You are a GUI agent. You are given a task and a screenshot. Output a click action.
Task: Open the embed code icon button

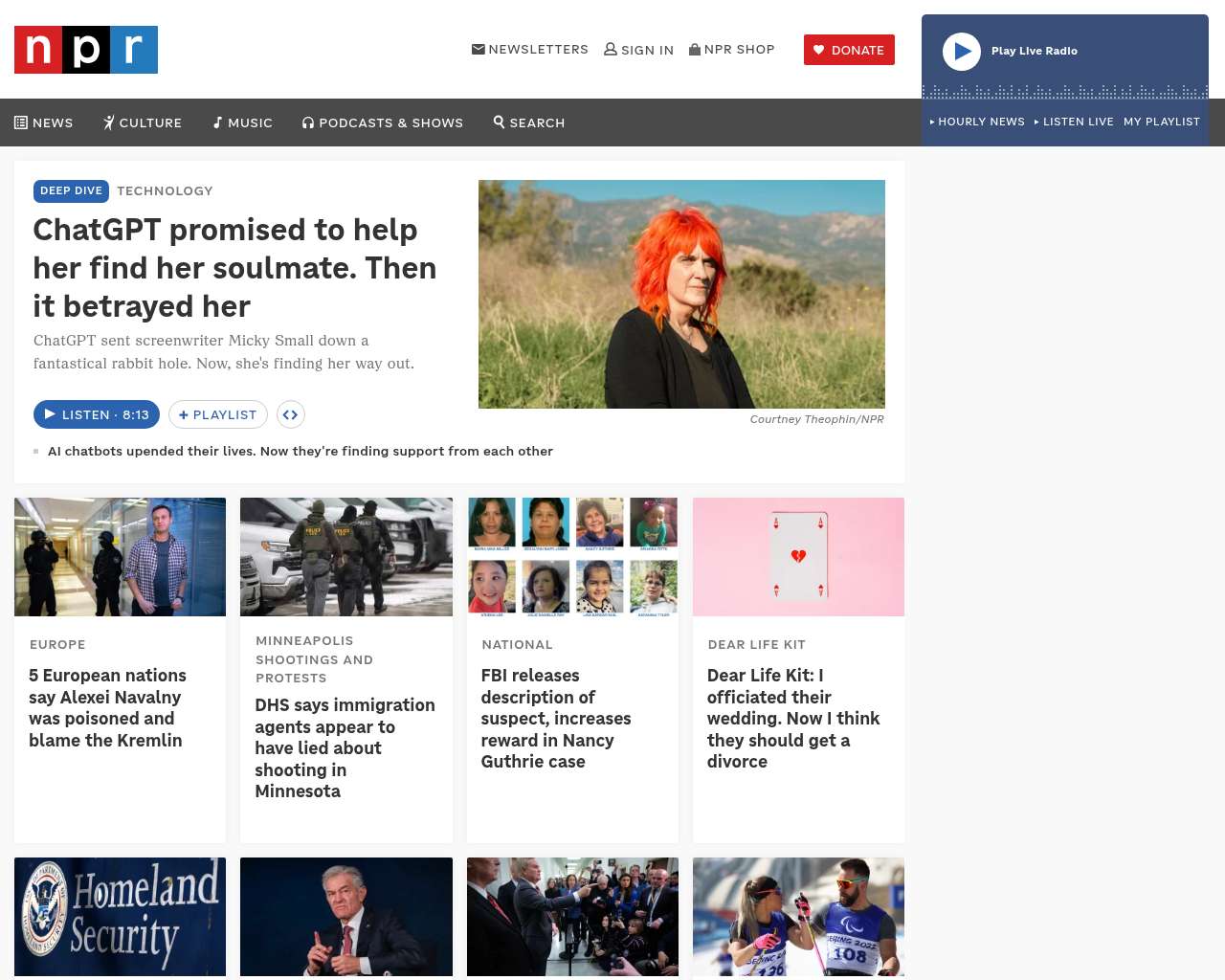click(290, 414)
